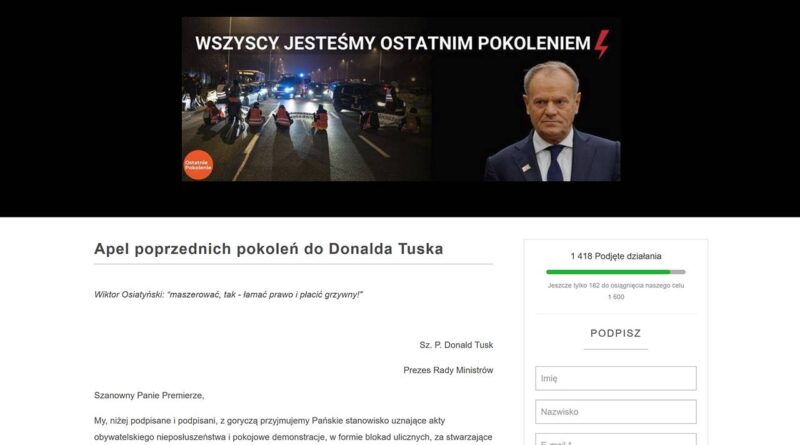The image size is (800, 445).
Task: Click the goal number 1 600
Action: 616,297
